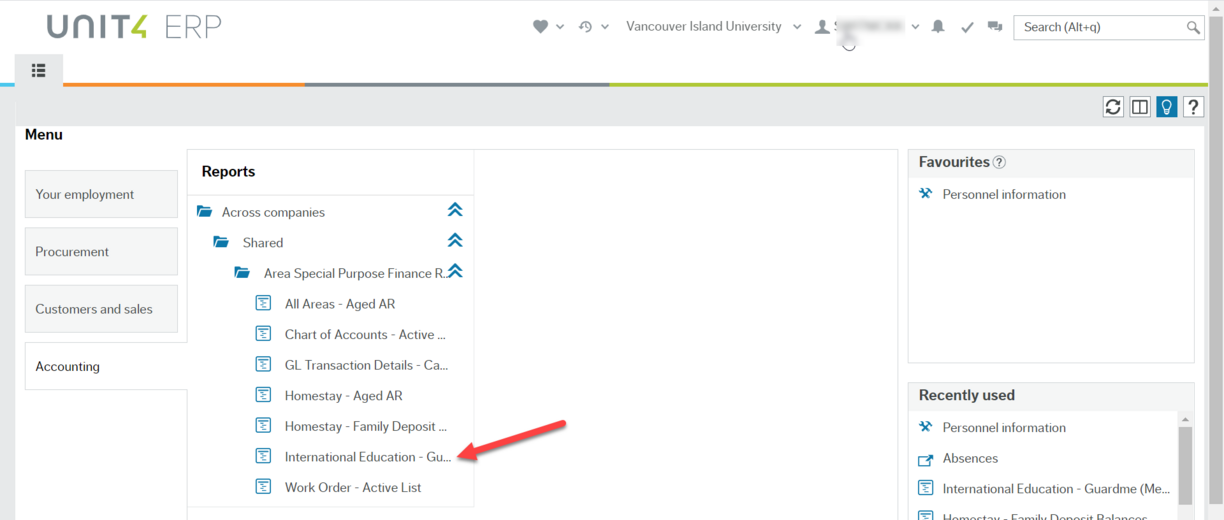Click report icon beside Homestay - Family Deposit
1224x520 pixels.
tap(264, 425)
